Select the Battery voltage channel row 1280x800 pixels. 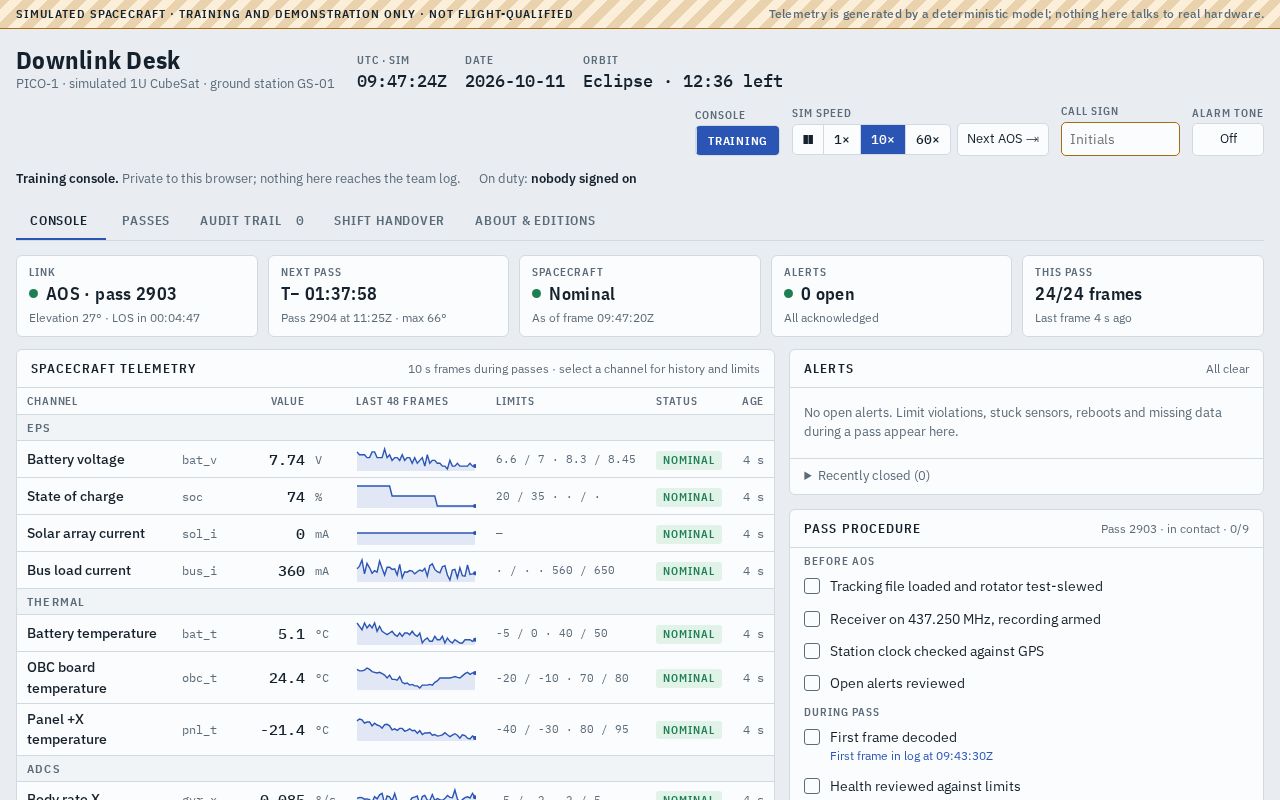tap(395, 460)
